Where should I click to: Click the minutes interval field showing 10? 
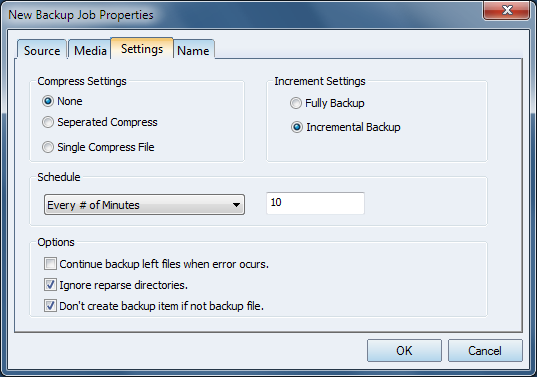pos(315,203)
